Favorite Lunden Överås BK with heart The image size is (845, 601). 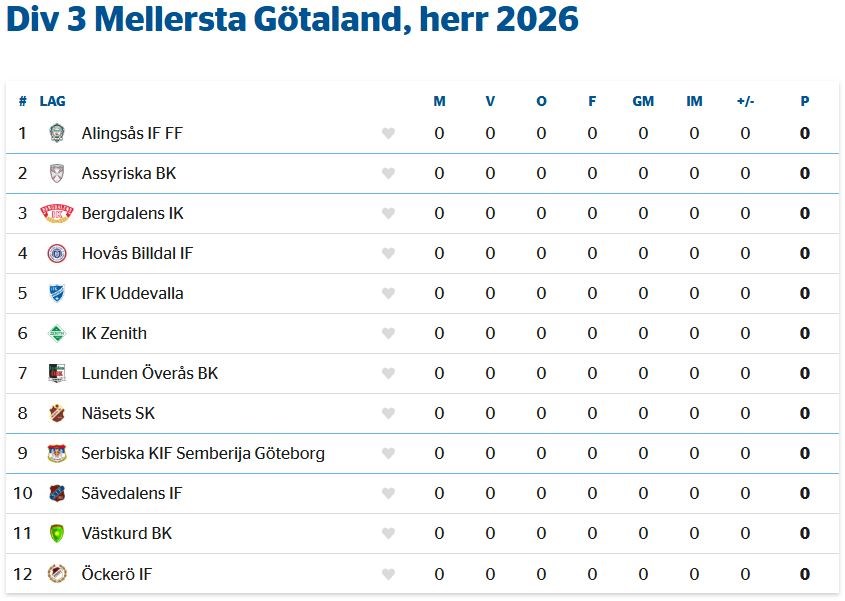389,374
